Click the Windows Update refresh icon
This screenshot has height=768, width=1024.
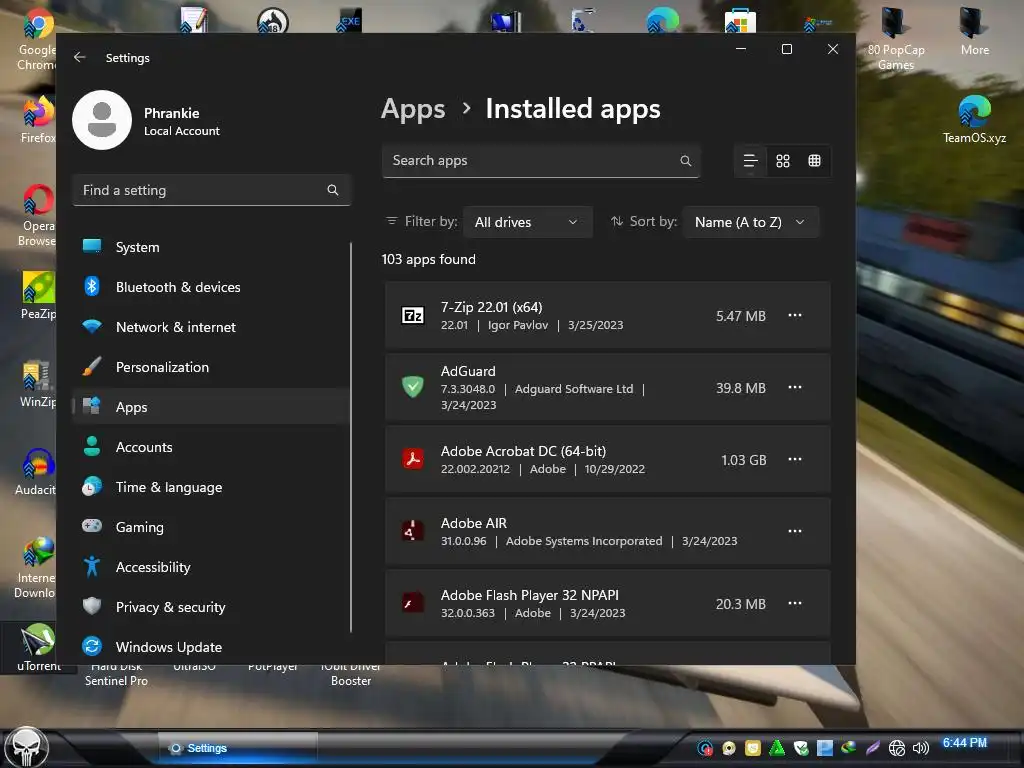(x=92, y=646)
